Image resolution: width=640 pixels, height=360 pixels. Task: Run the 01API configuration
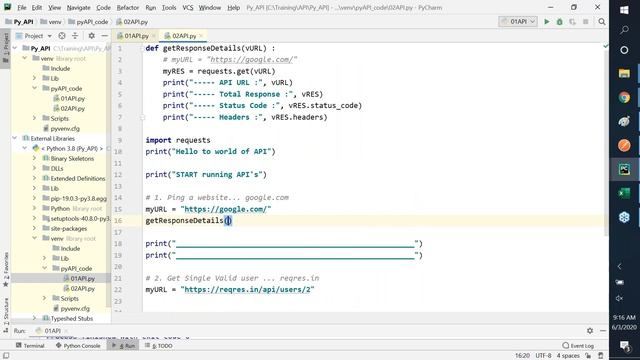coord(547,22)
